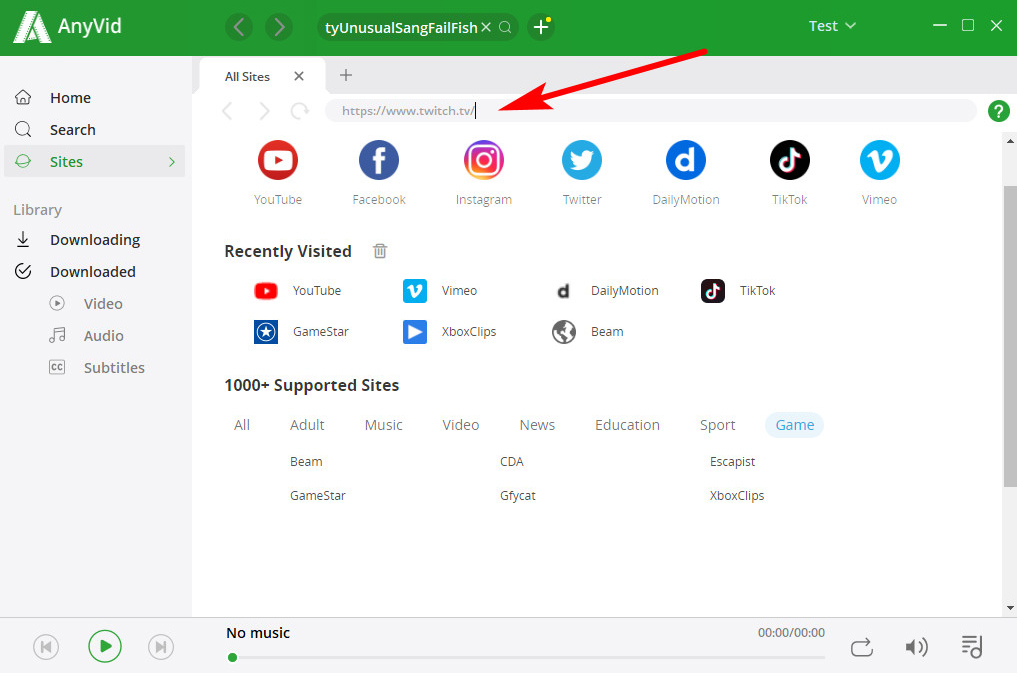Open Gfycat in supported sites list
This screenshot has height=673, width=1017.
(518, 495)
